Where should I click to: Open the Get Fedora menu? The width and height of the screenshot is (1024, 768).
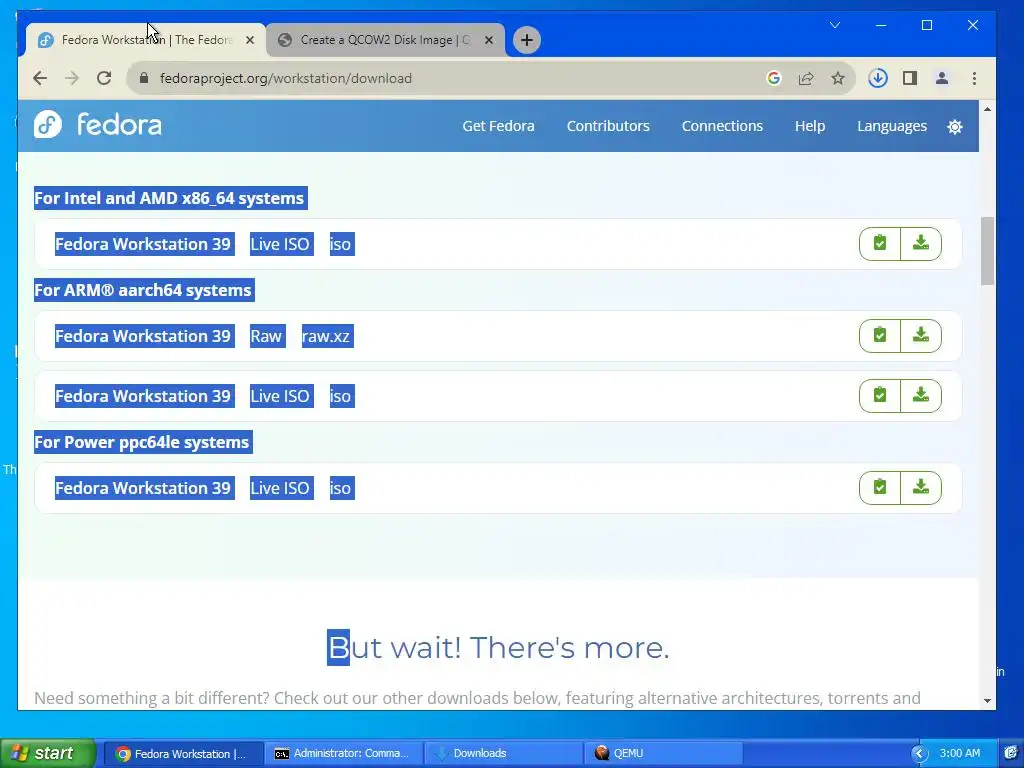pyautogui.click(x=498, y=126)
